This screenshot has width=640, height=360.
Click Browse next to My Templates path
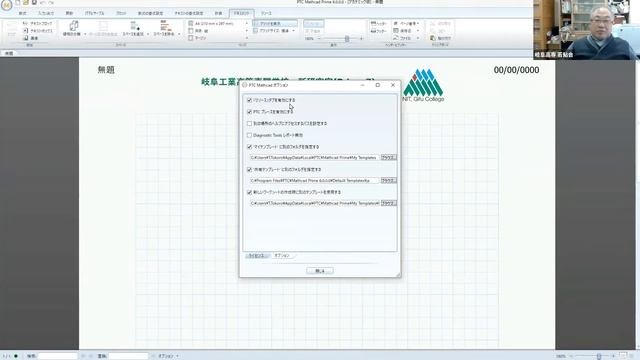pyautogui.click(x=389, y=157)
